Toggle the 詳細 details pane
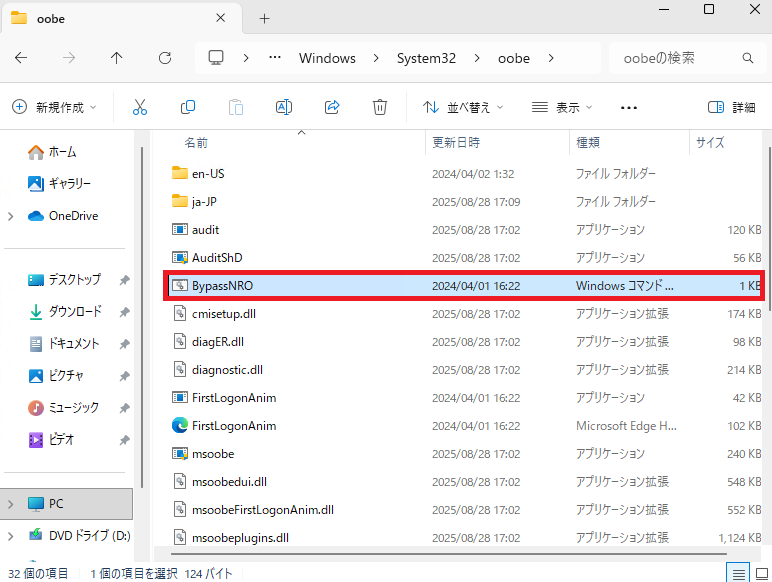This screenshot has height=582, width=772. (732, 107)
